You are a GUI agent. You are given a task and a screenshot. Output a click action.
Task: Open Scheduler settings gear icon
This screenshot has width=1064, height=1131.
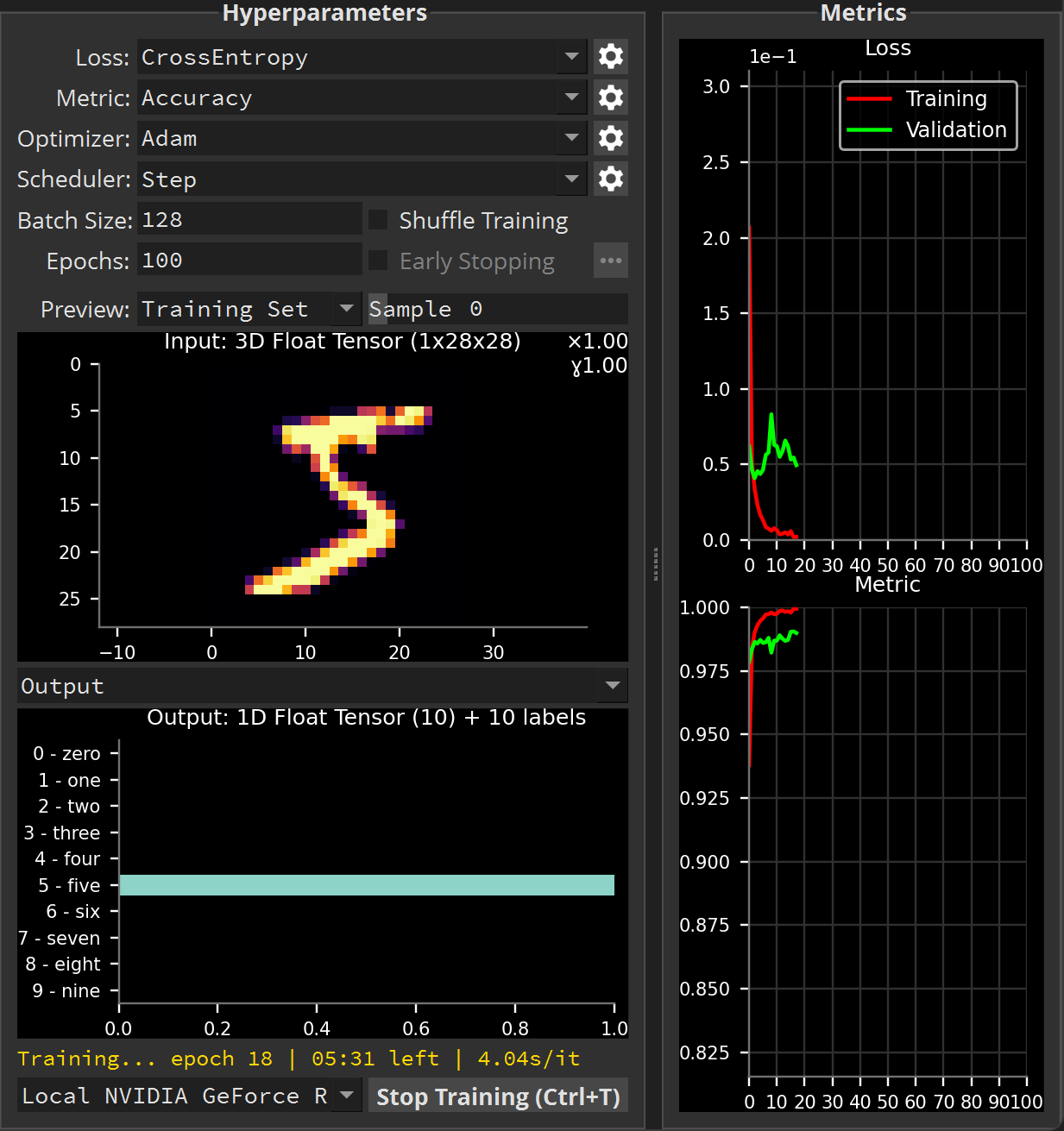click(611, 179)
